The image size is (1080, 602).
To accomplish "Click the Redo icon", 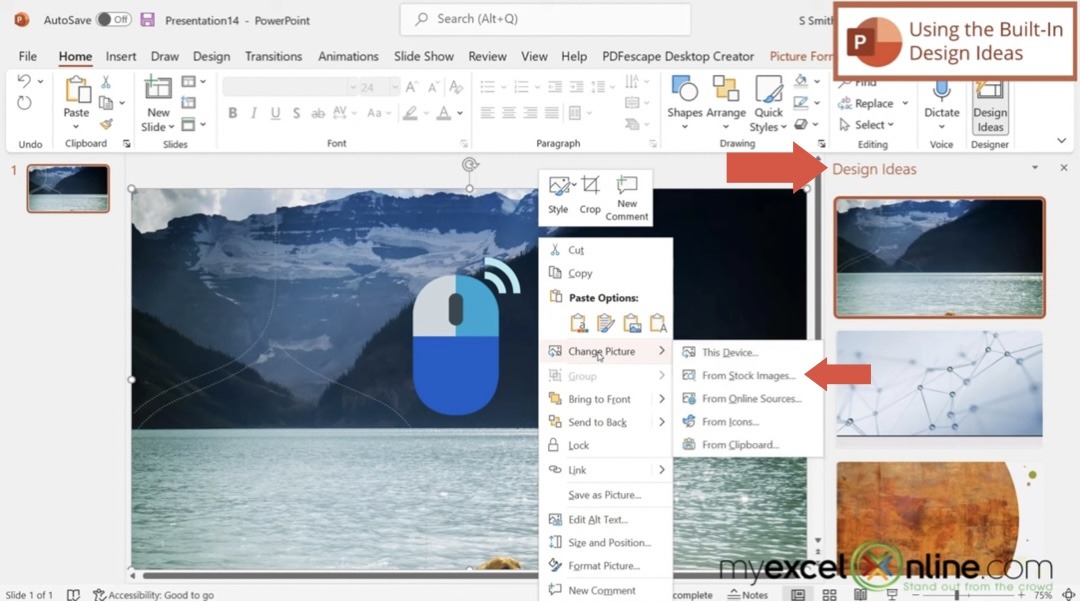I will click(24, 103).
